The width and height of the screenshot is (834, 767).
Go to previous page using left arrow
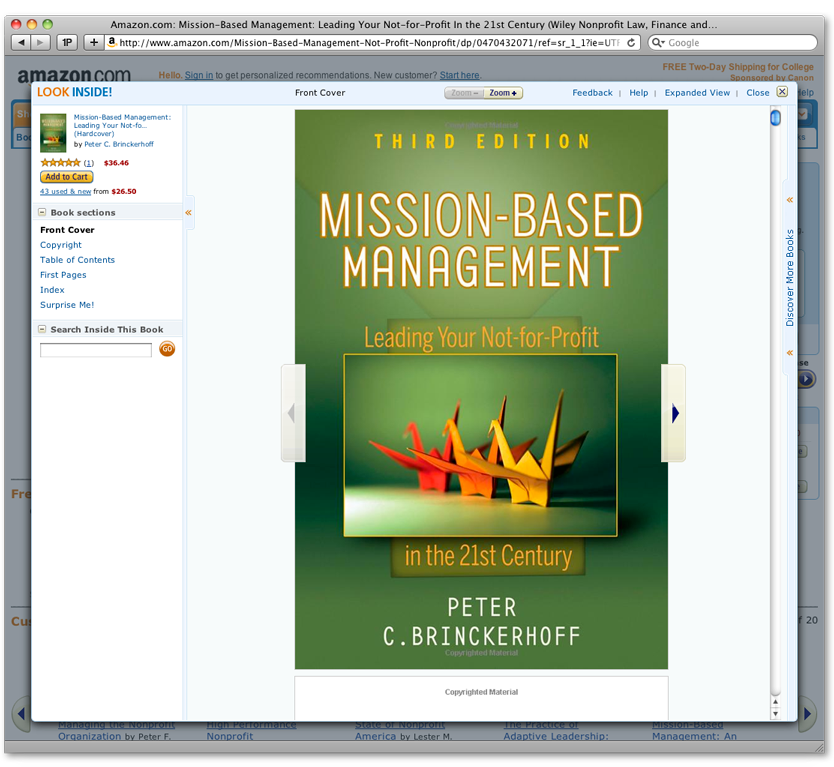coord(293,413)
